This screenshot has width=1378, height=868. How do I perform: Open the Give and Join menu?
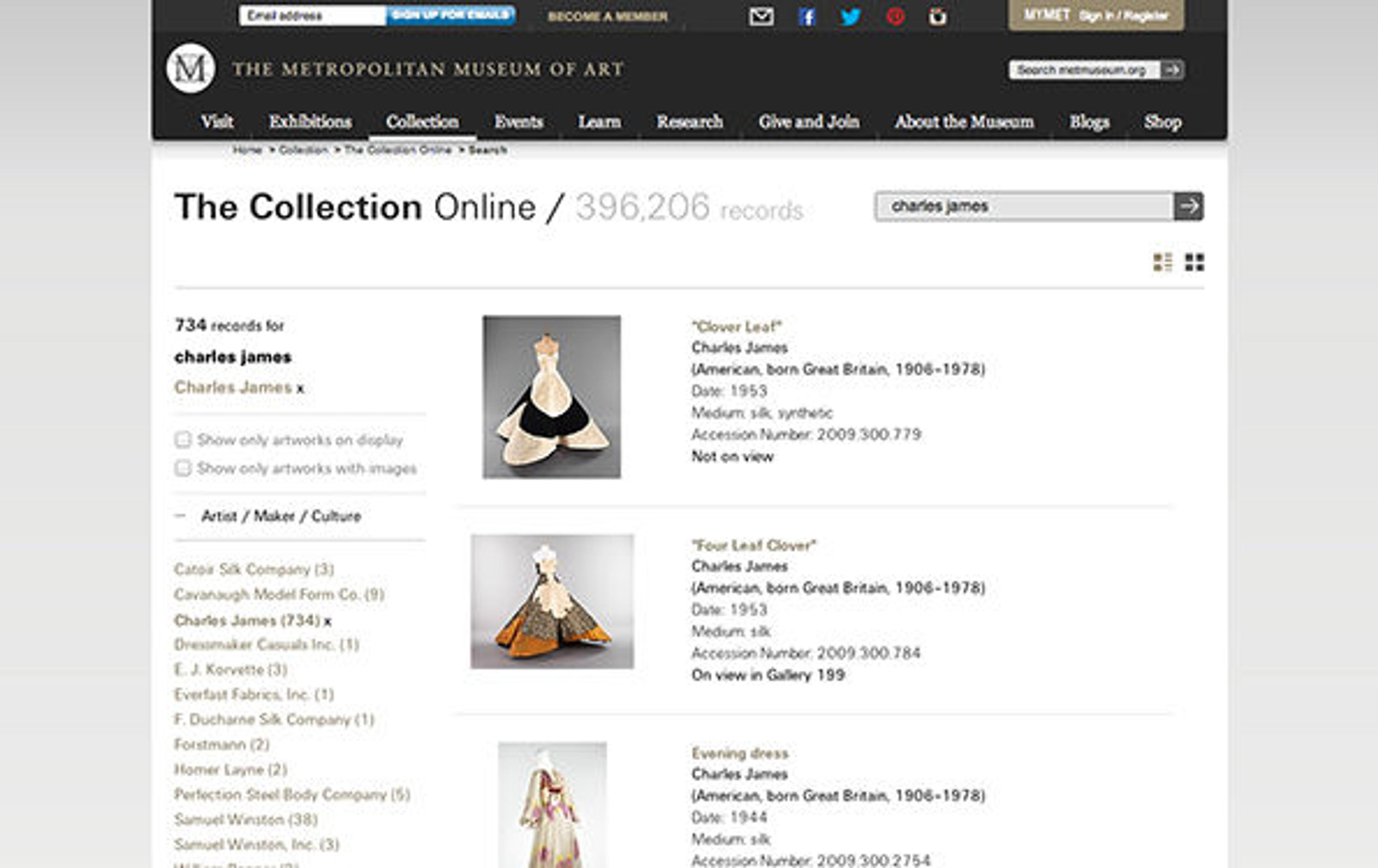(x=808, y=122)
